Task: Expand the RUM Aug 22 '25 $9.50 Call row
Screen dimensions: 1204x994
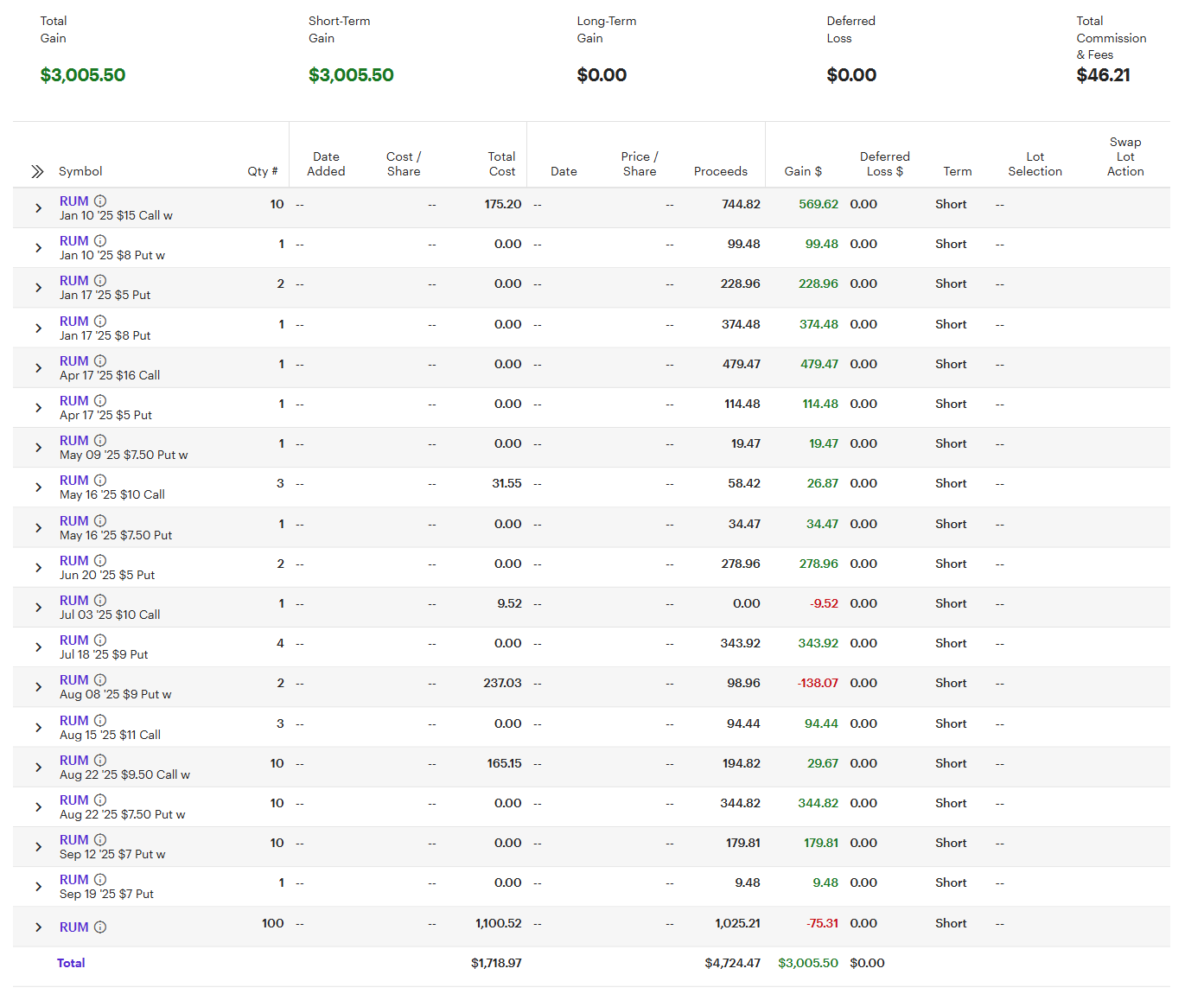Action: tap(38, 768)
